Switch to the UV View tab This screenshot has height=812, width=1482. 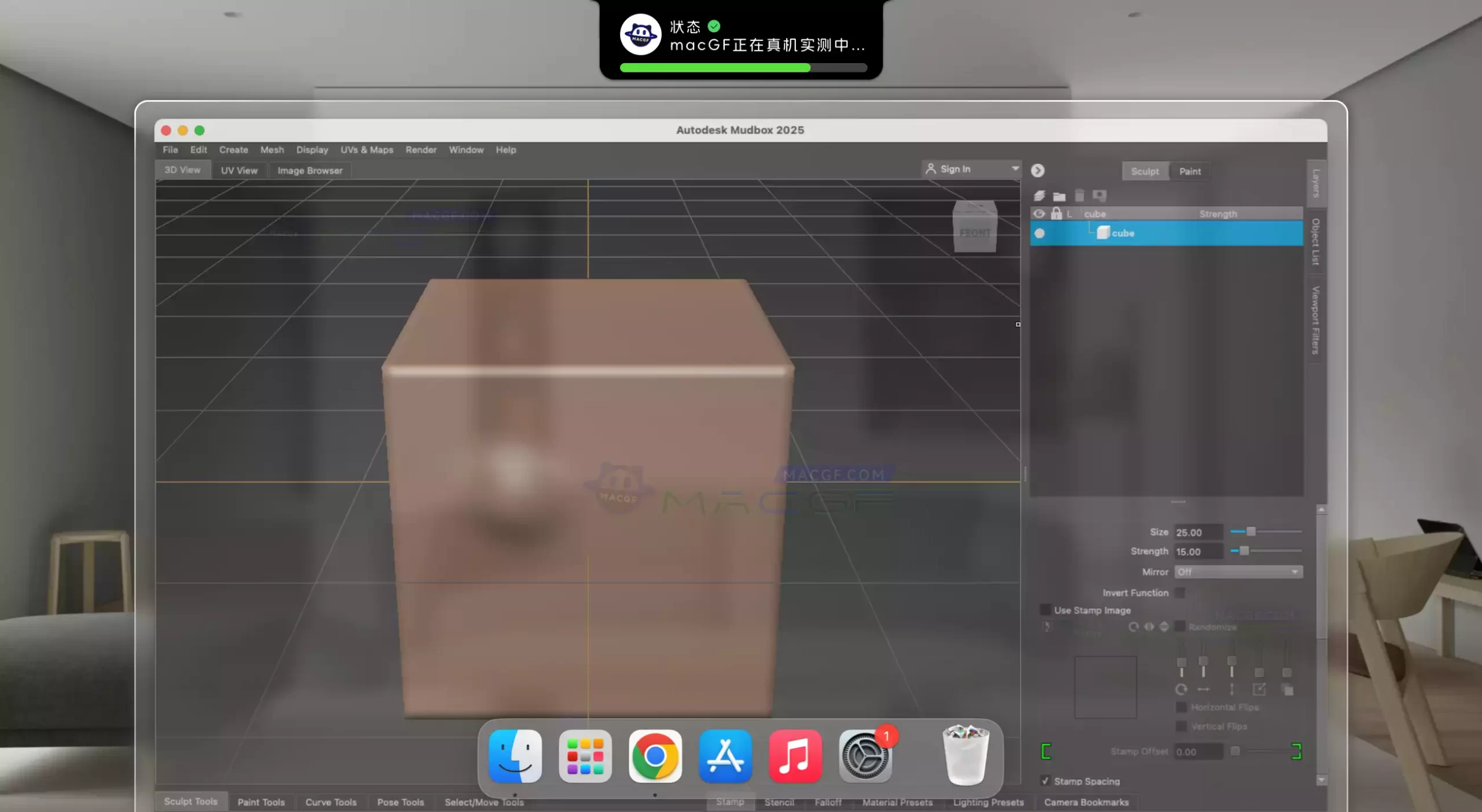[239, 170]
